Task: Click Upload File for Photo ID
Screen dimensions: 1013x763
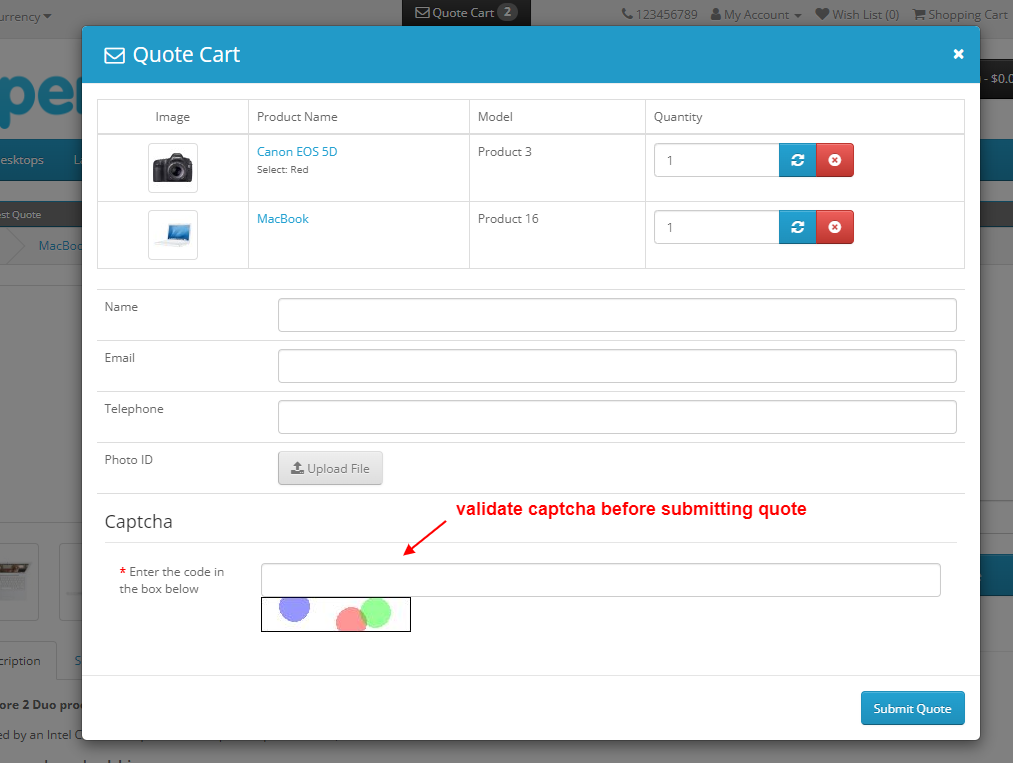Action: [x=330, y=468]
